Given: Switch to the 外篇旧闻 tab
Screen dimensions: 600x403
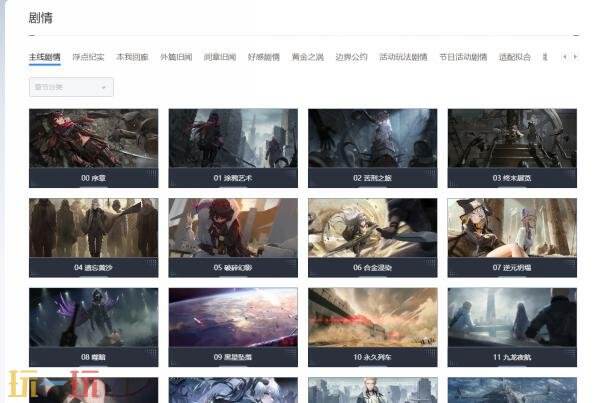Looking at the screenshot, I should pyautogui.click(x=176, y=57).
